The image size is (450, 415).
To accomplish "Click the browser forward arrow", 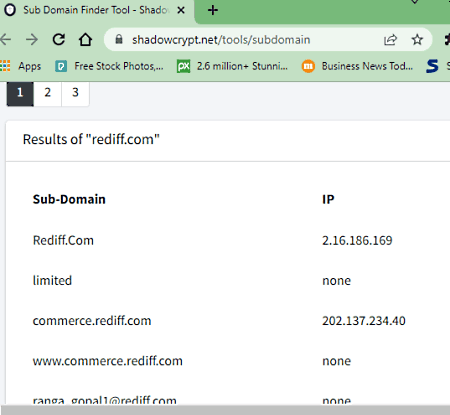I will tap(32, 40).
